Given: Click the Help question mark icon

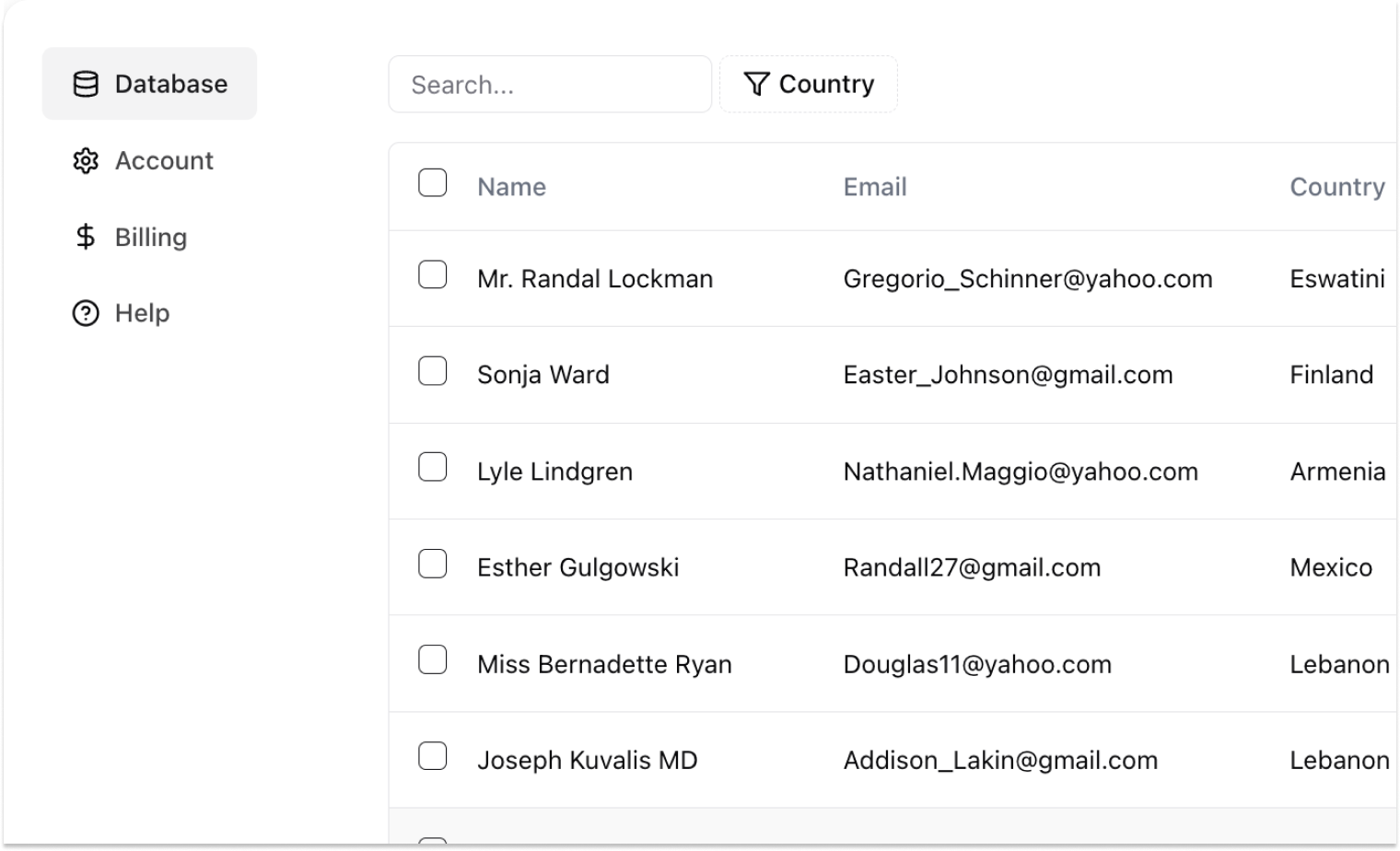Looking at the screenshot, I should point(86,314).
